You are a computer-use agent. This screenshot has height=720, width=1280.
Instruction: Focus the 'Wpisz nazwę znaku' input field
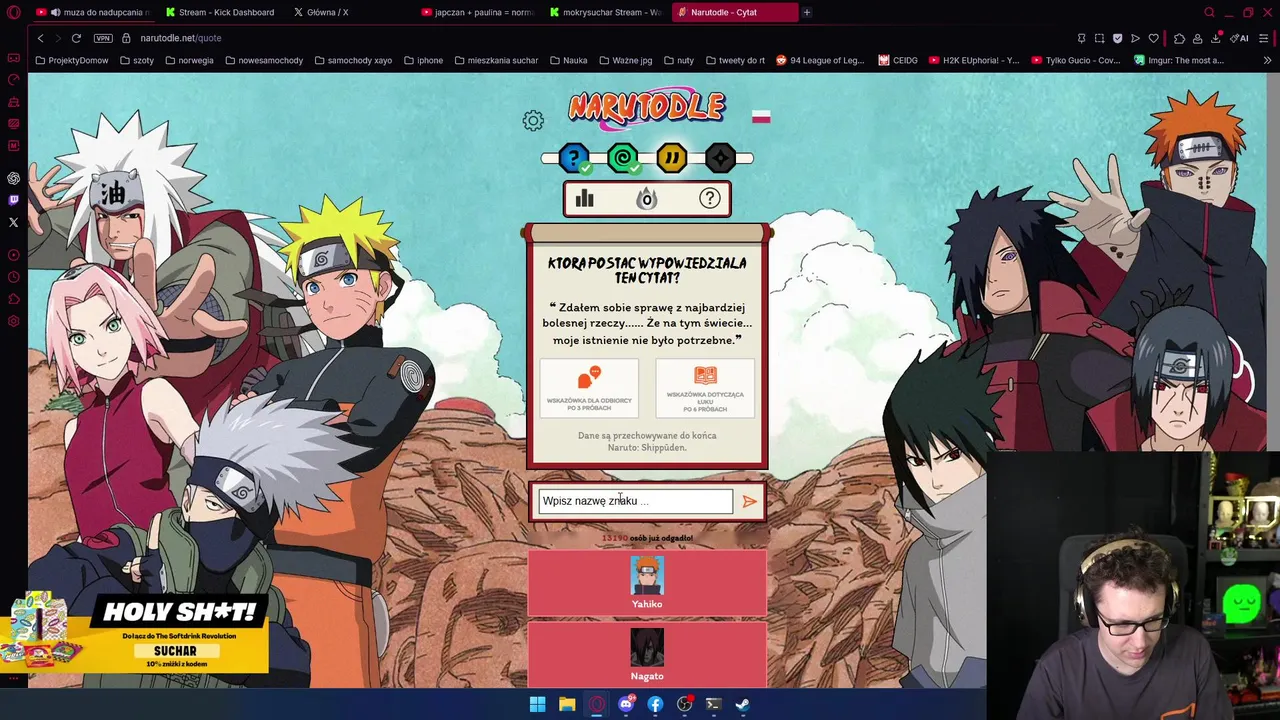pos(636,501)
